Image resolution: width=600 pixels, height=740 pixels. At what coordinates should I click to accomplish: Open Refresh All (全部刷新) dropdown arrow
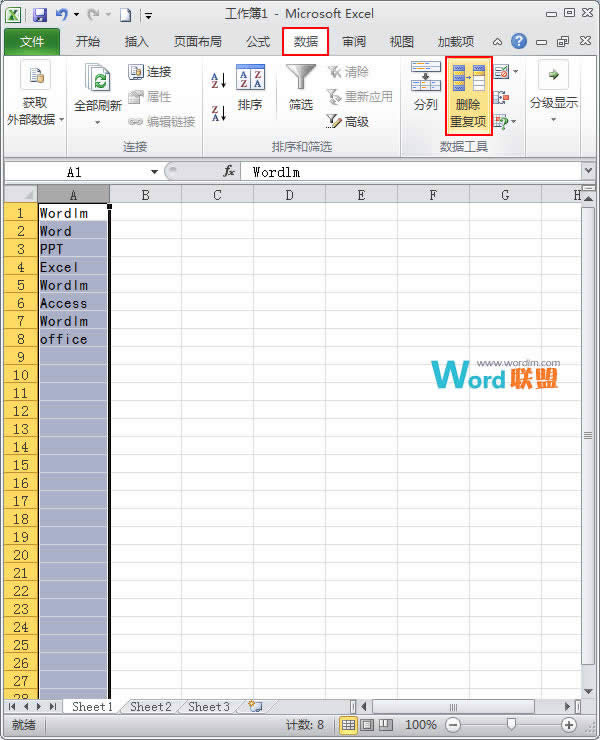pos(97,123)
